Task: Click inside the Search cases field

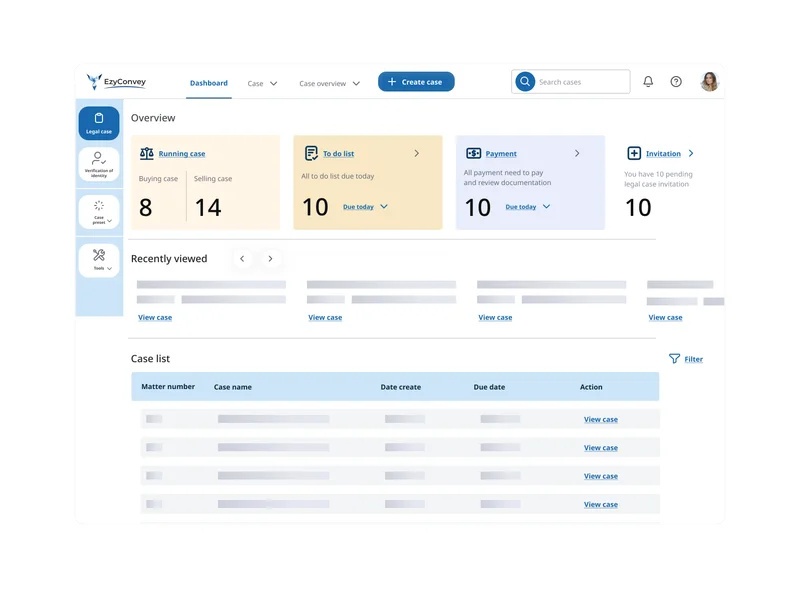Action: click(570, 81)
